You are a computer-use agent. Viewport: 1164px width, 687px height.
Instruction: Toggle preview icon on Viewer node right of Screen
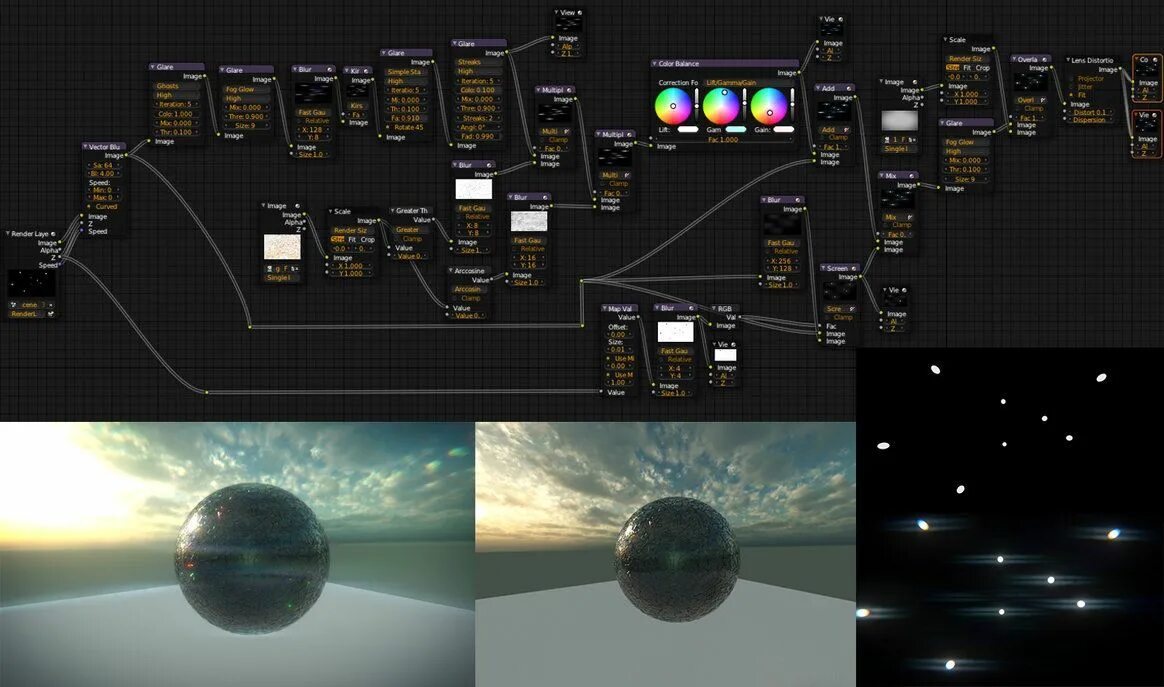coord(903,290)
